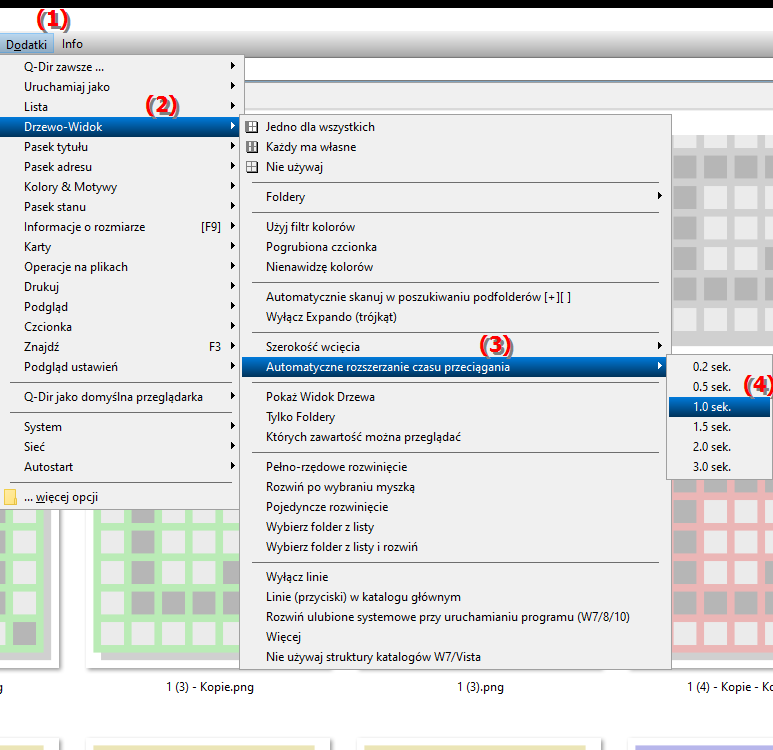This screenshot has width=773, height=750.
Task: Click the więcej opcji entry
Action: (121, 497)
